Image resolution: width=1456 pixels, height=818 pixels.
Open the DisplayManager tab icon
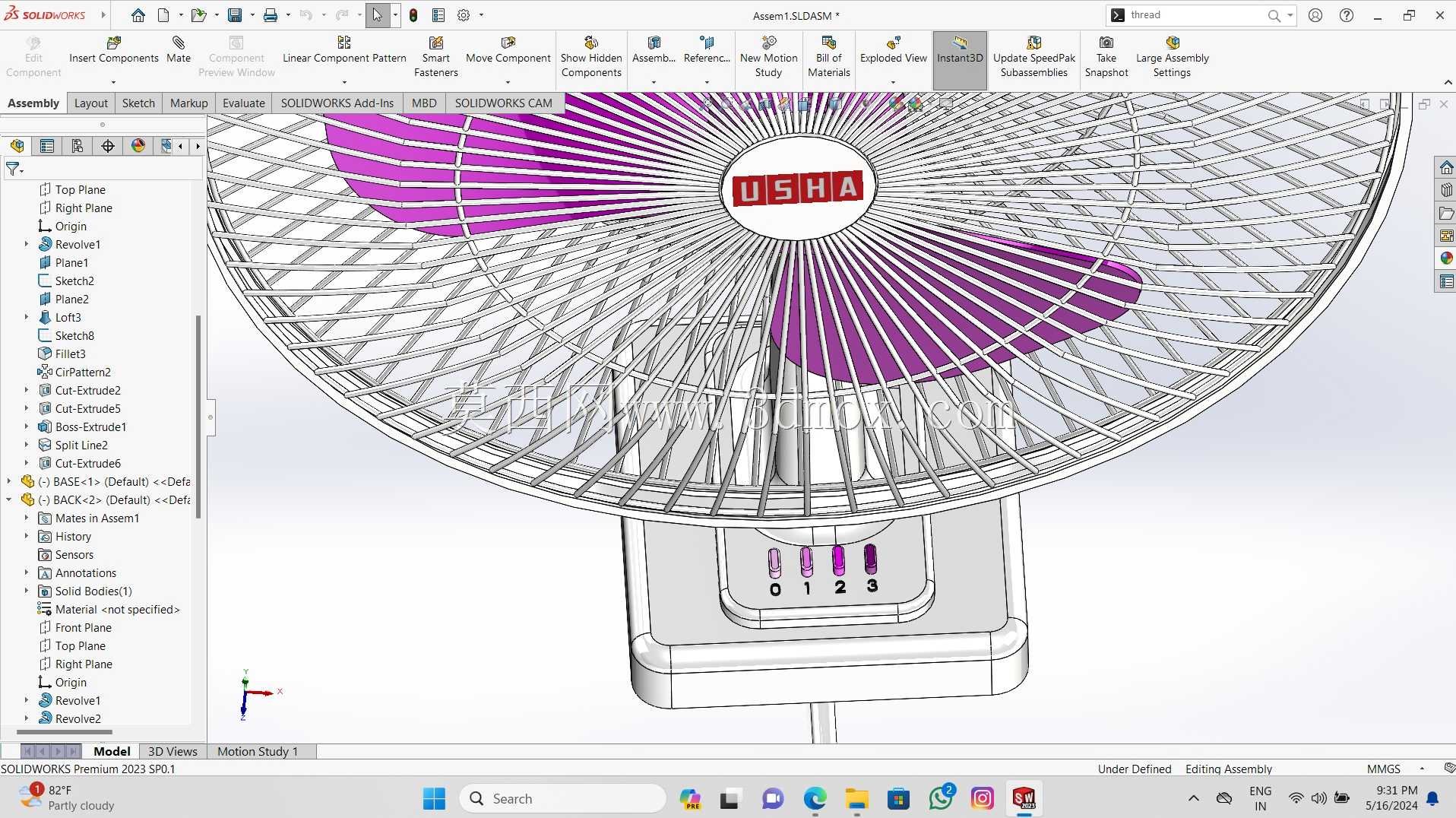[138, 146]
